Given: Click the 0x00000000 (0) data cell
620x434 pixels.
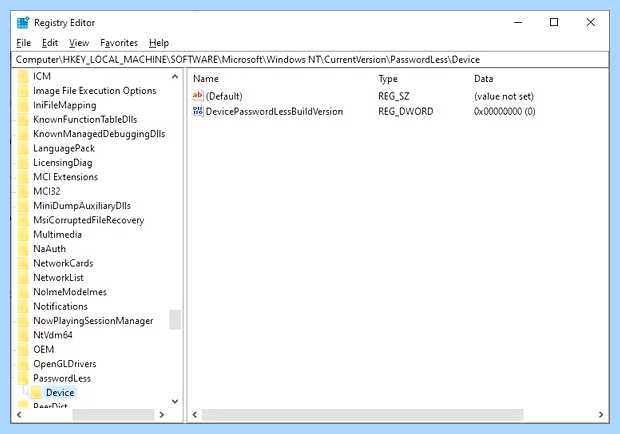Looking at the screenshot, I should (505, 111).
